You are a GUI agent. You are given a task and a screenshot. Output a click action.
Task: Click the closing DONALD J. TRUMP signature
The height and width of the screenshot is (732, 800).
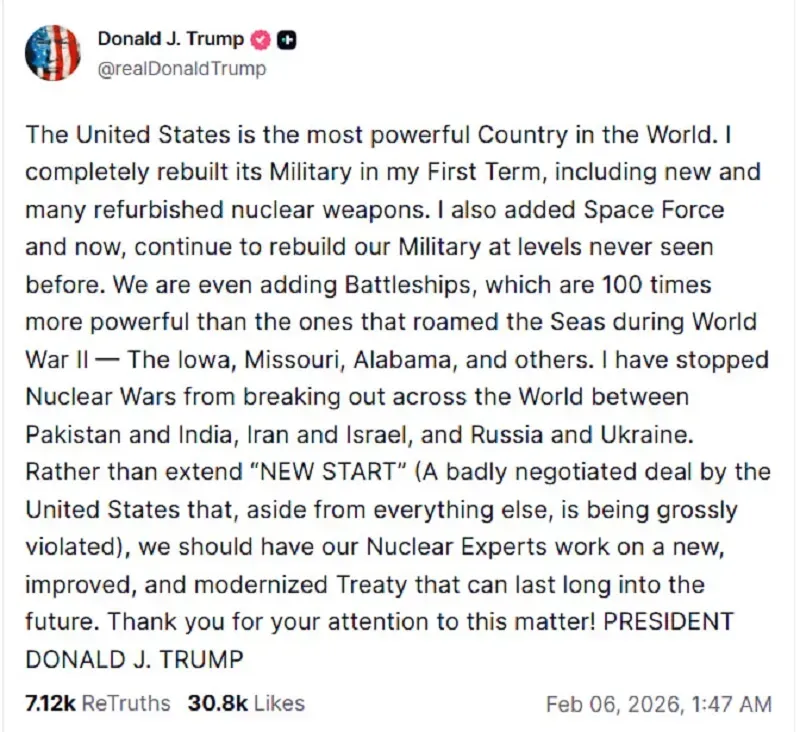pyautogui.click(x=134, y=659)
